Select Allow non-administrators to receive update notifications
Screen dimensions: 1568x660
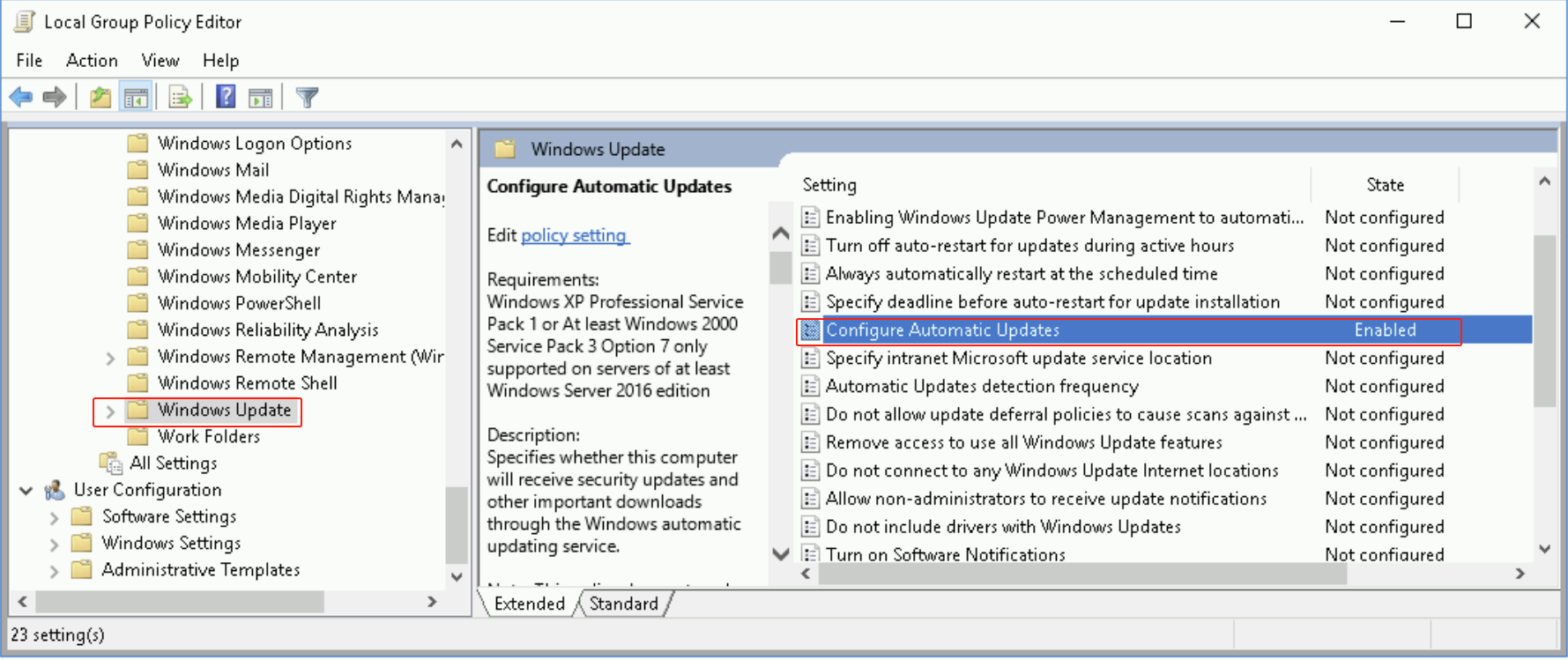tap(1046, 499)
